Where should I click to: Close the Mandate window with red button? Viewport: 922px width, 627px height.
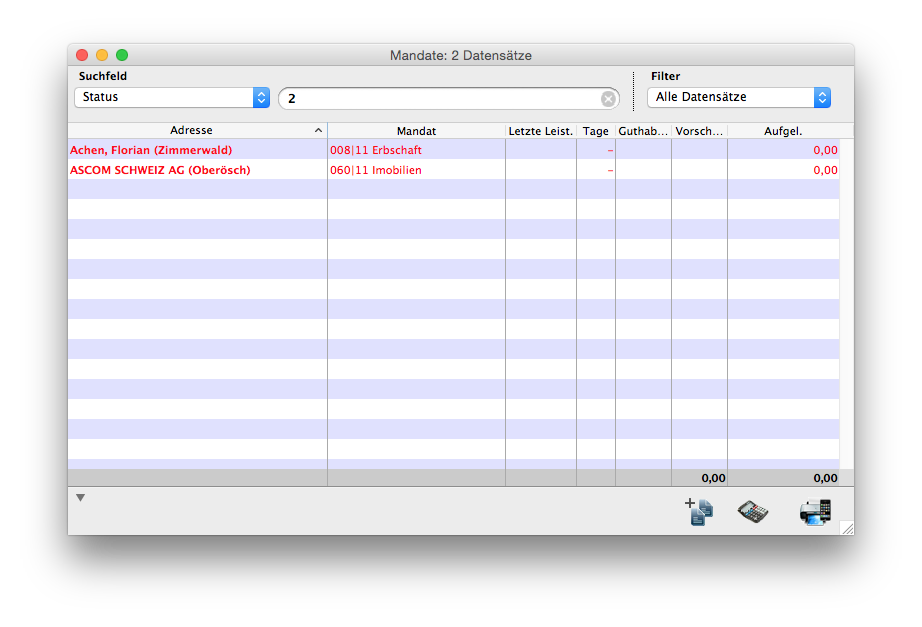pos(82,55)
